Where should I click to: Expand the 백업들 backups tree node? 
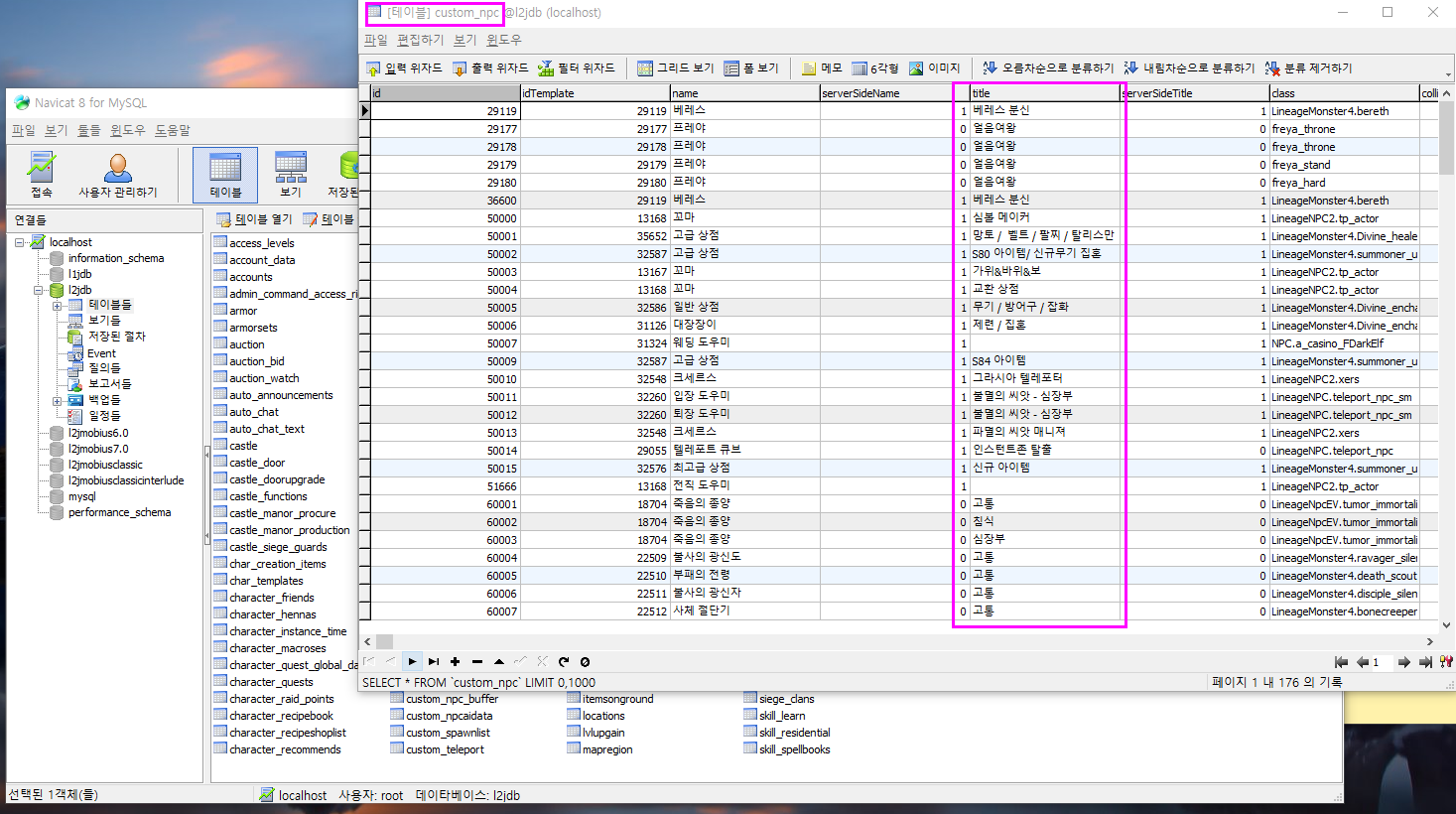(58, 401)
